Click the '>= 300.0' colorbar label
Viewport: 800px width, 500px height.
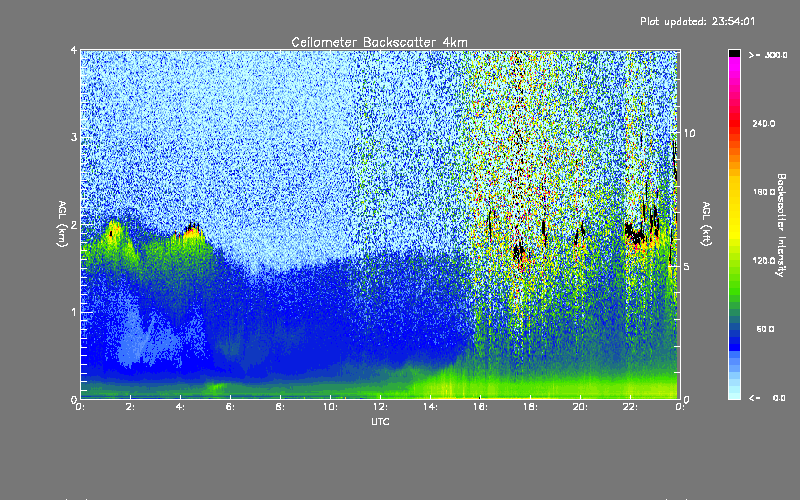pos(768,55)
